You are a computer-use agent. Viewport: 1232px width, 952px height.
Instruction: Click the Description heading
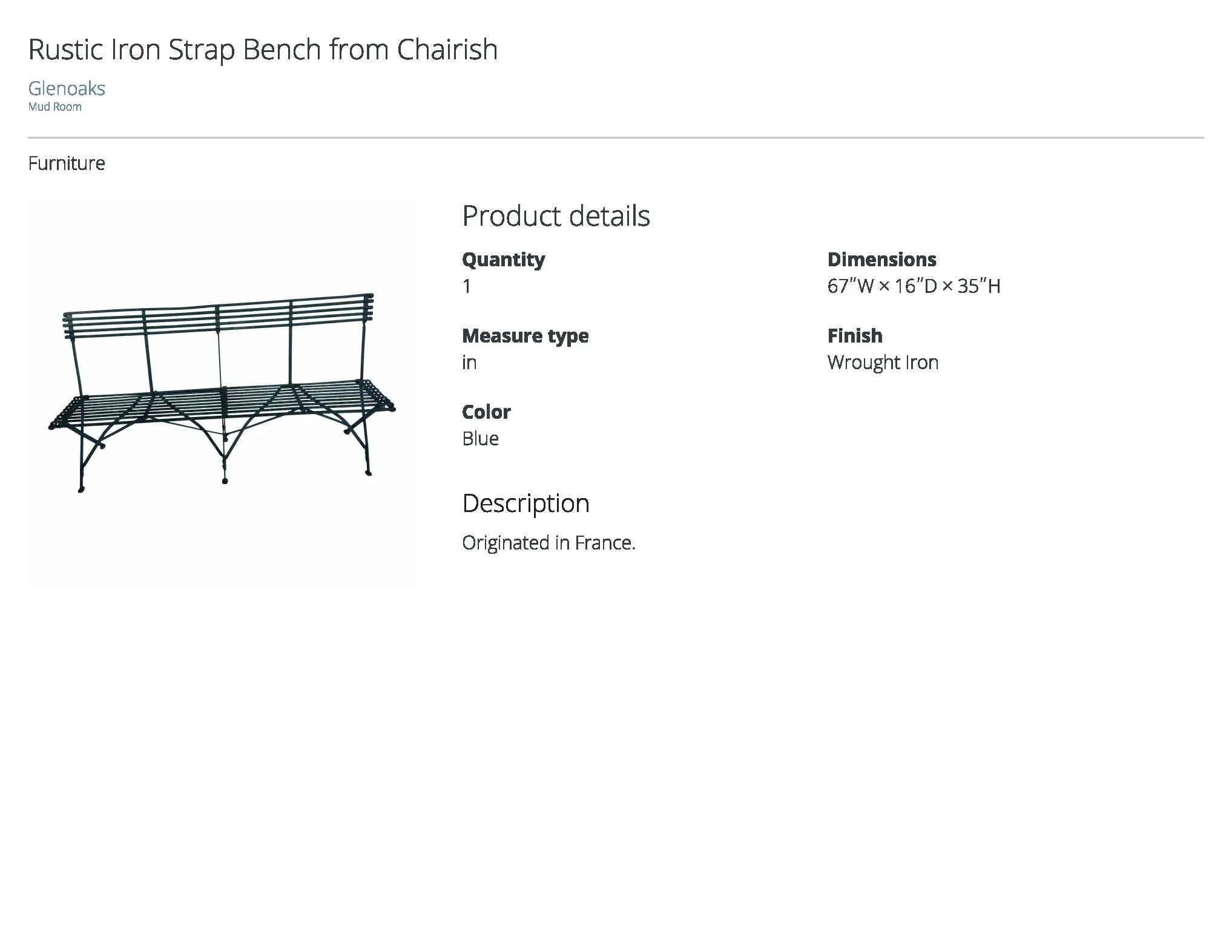coord(525,504)
